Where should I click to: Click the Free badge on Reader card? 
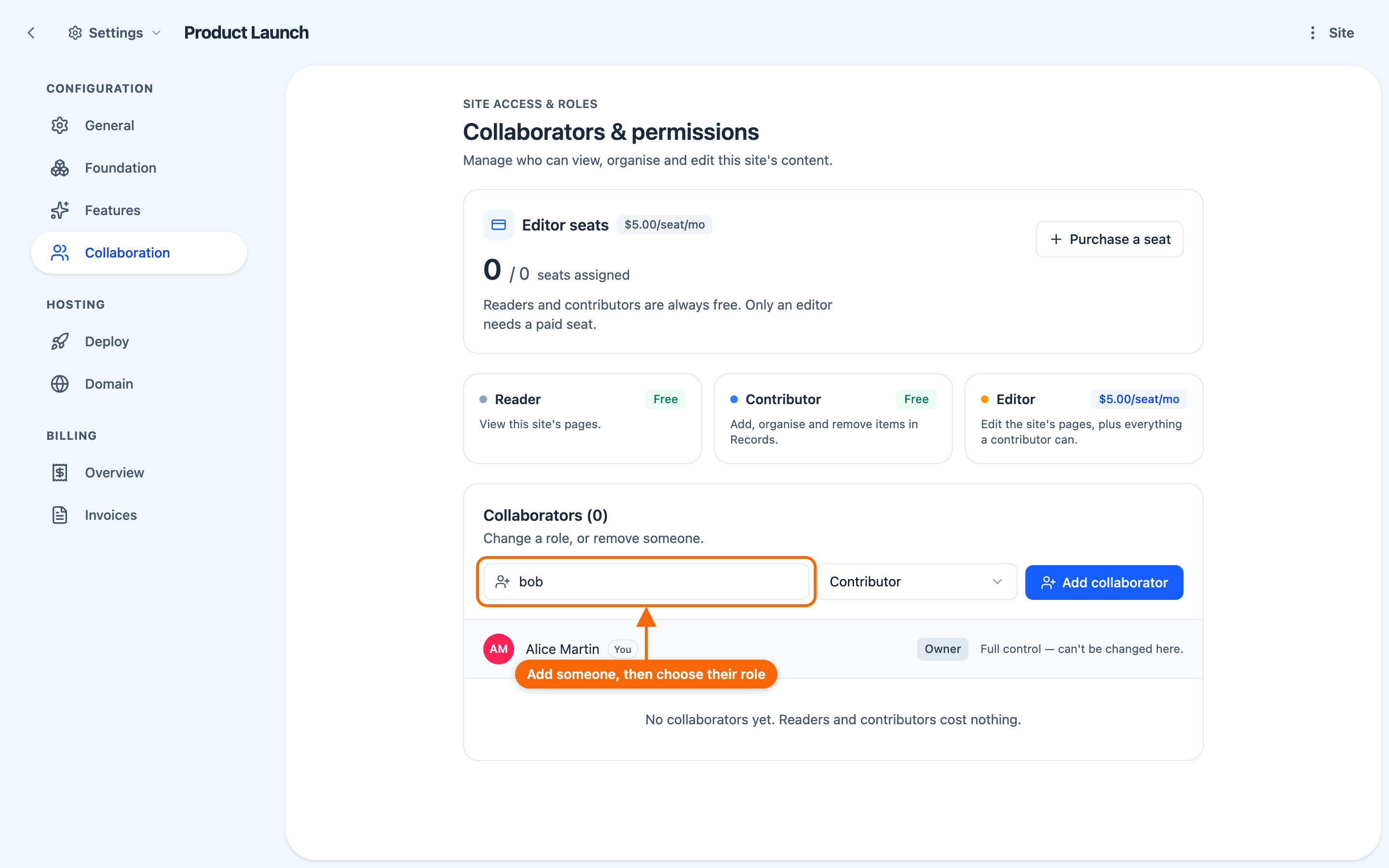pos(665,399)
